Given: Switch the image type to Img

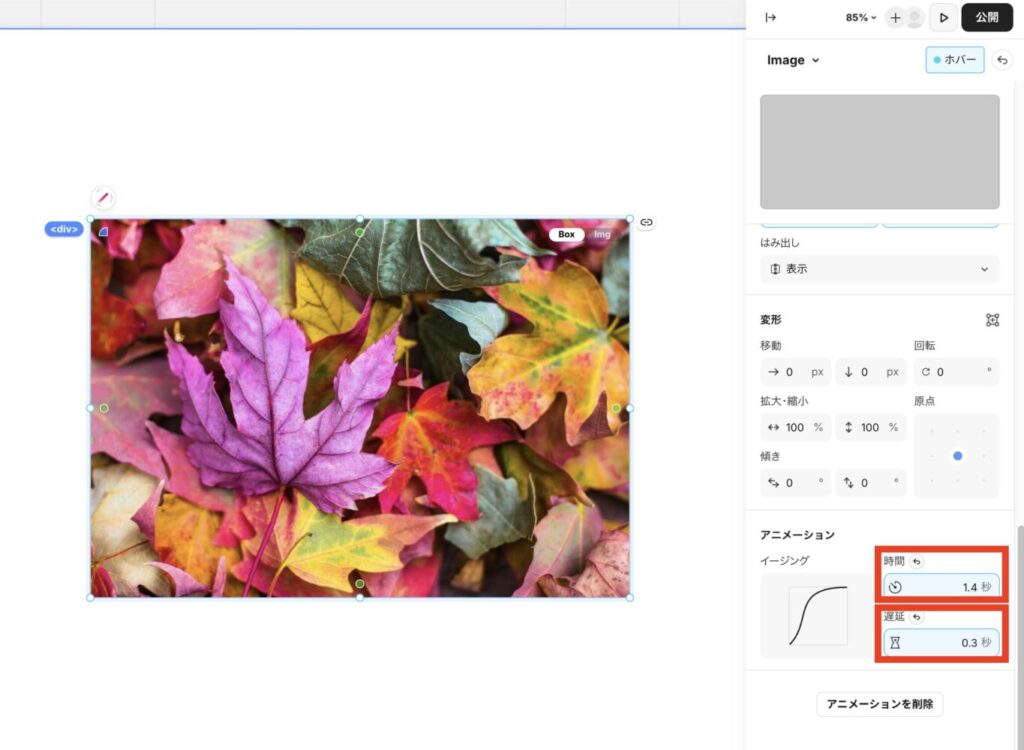Looking at the screenshot, I should tap(602, 234).
